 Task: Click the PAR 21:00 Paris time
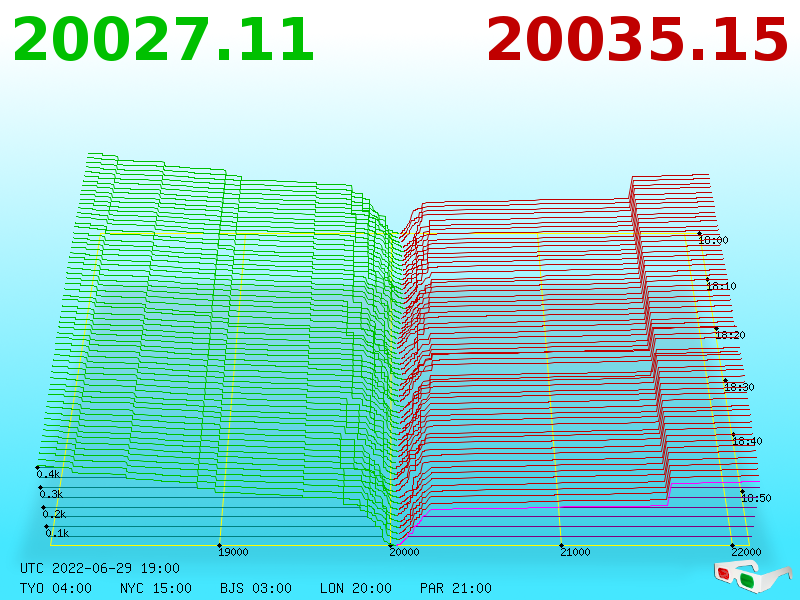click(x=456, y=588)
